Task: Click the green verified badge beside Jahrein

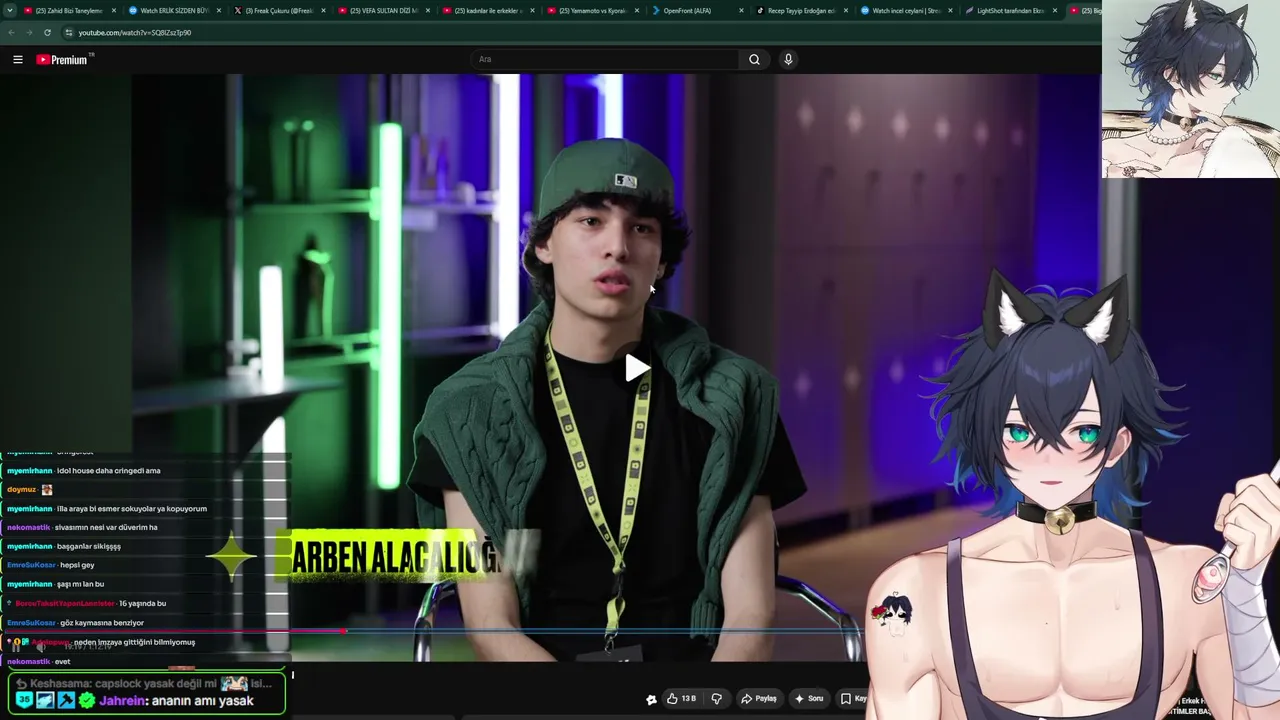Action: tap(88, 701)
